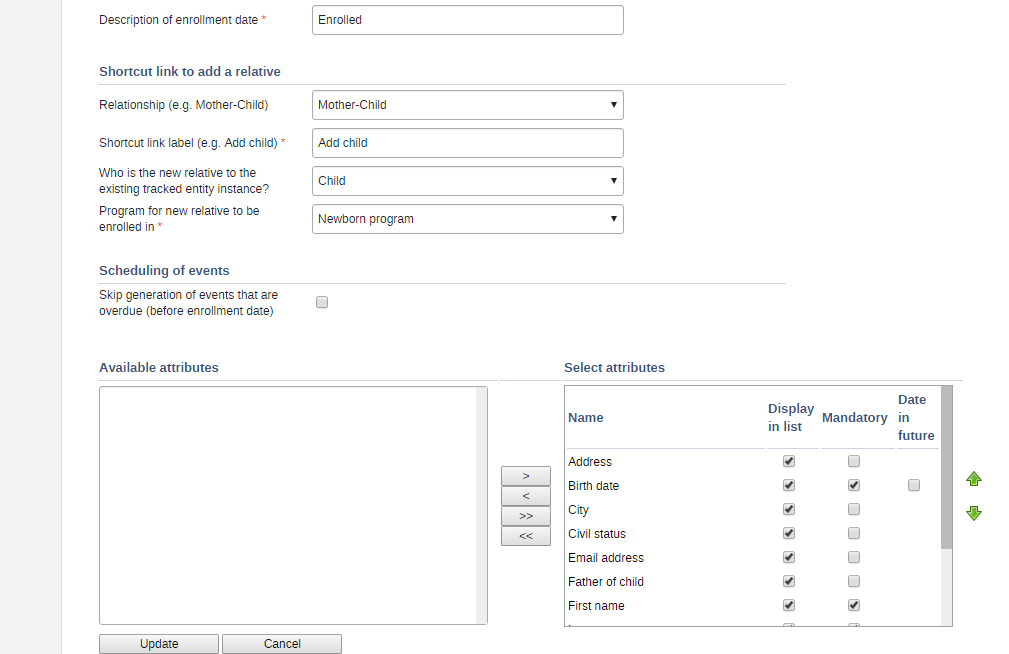
Task: Focus the Add child shortcut label field
Action: [467, 143]
